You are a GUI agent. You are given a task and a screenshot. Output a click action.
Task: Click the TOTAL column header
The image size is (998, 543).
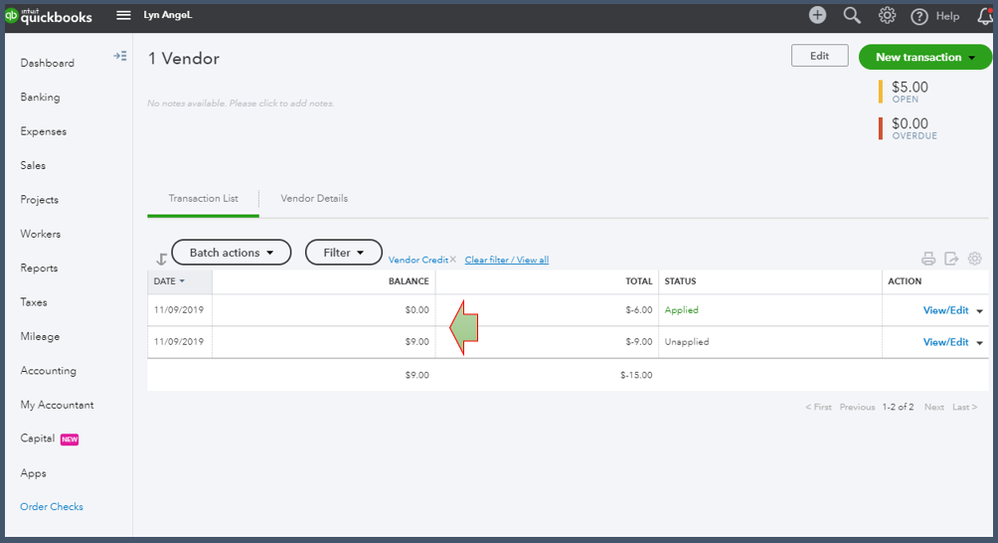tap(638, 281)
